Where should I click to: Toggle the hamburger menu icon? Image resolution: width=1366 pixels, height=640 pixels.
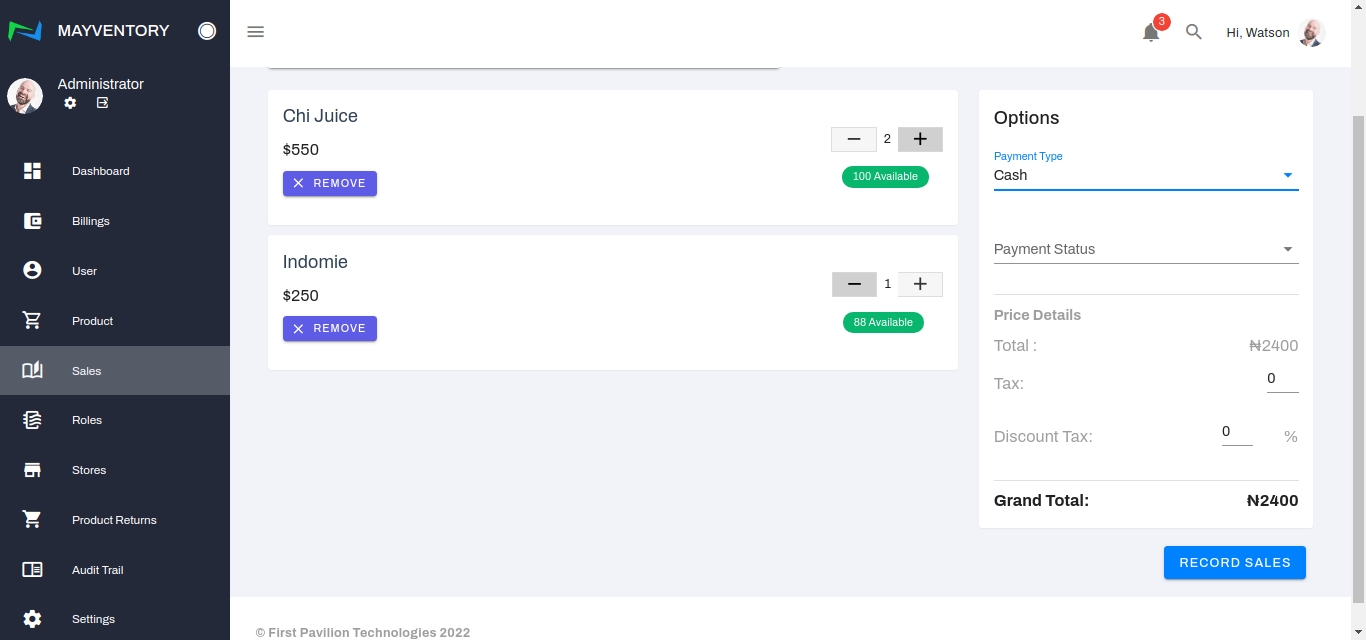coord(256,32)
